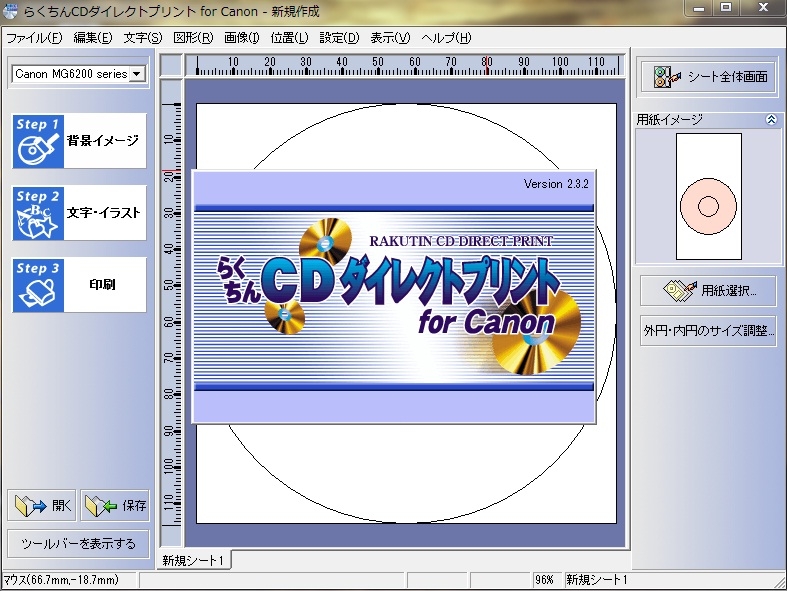The height and width of the screenshot is (591, 787).
Task: Select the 新規シート1 sheet tab
Action: pyautogui.click(x=194, y=560)
